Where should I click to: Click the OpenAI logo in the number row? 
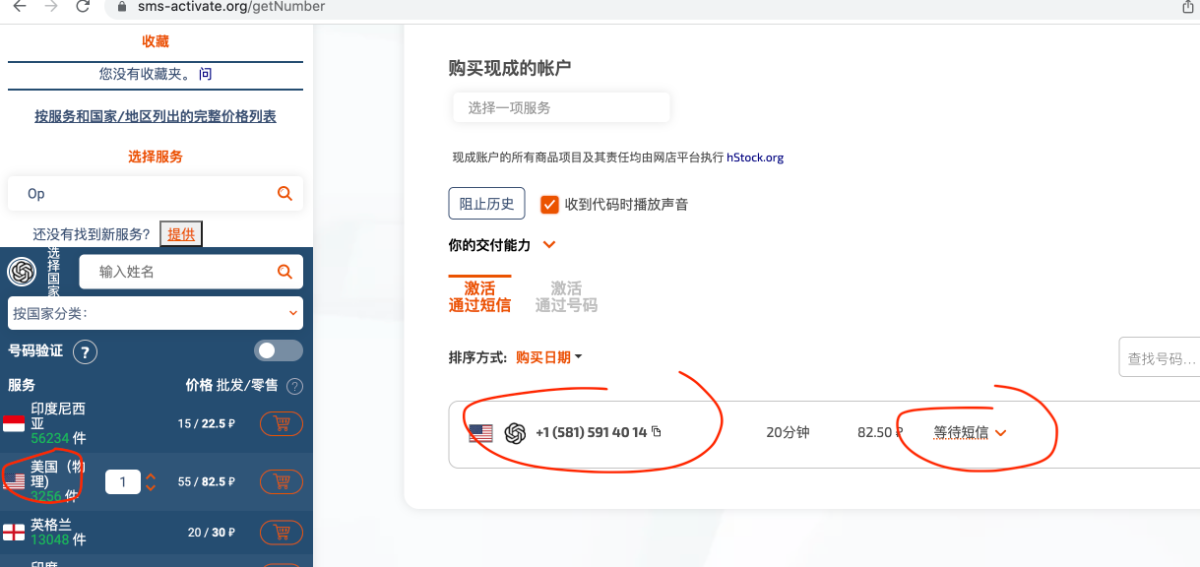[515, 433]
